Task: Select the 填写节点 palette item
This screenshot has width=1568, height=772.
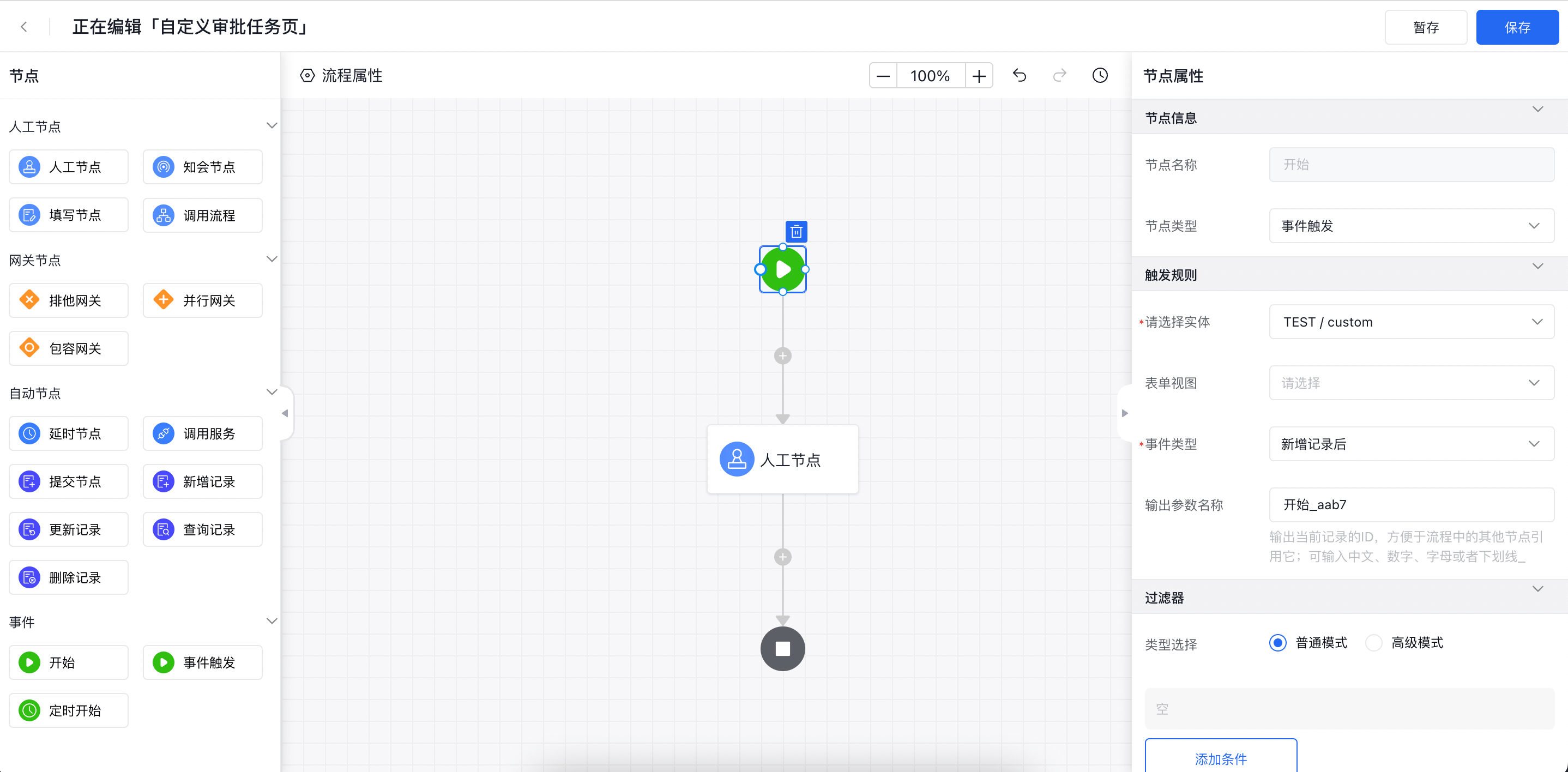Action: pos(69,215)
